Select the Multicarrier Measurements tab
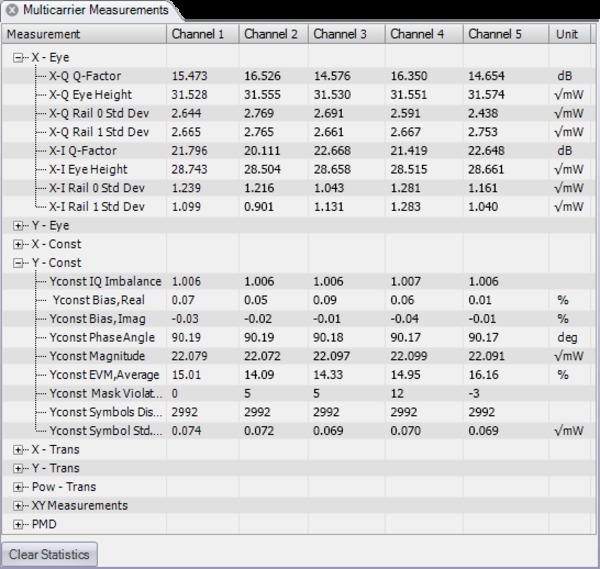600x569 pixels. point(95,10)
